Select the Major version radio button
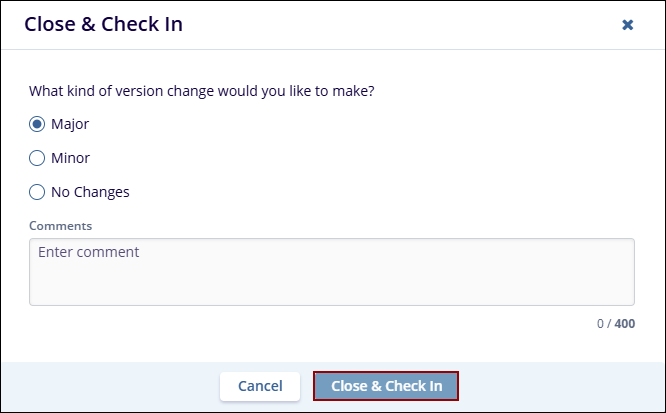 (x=37, y=124)
